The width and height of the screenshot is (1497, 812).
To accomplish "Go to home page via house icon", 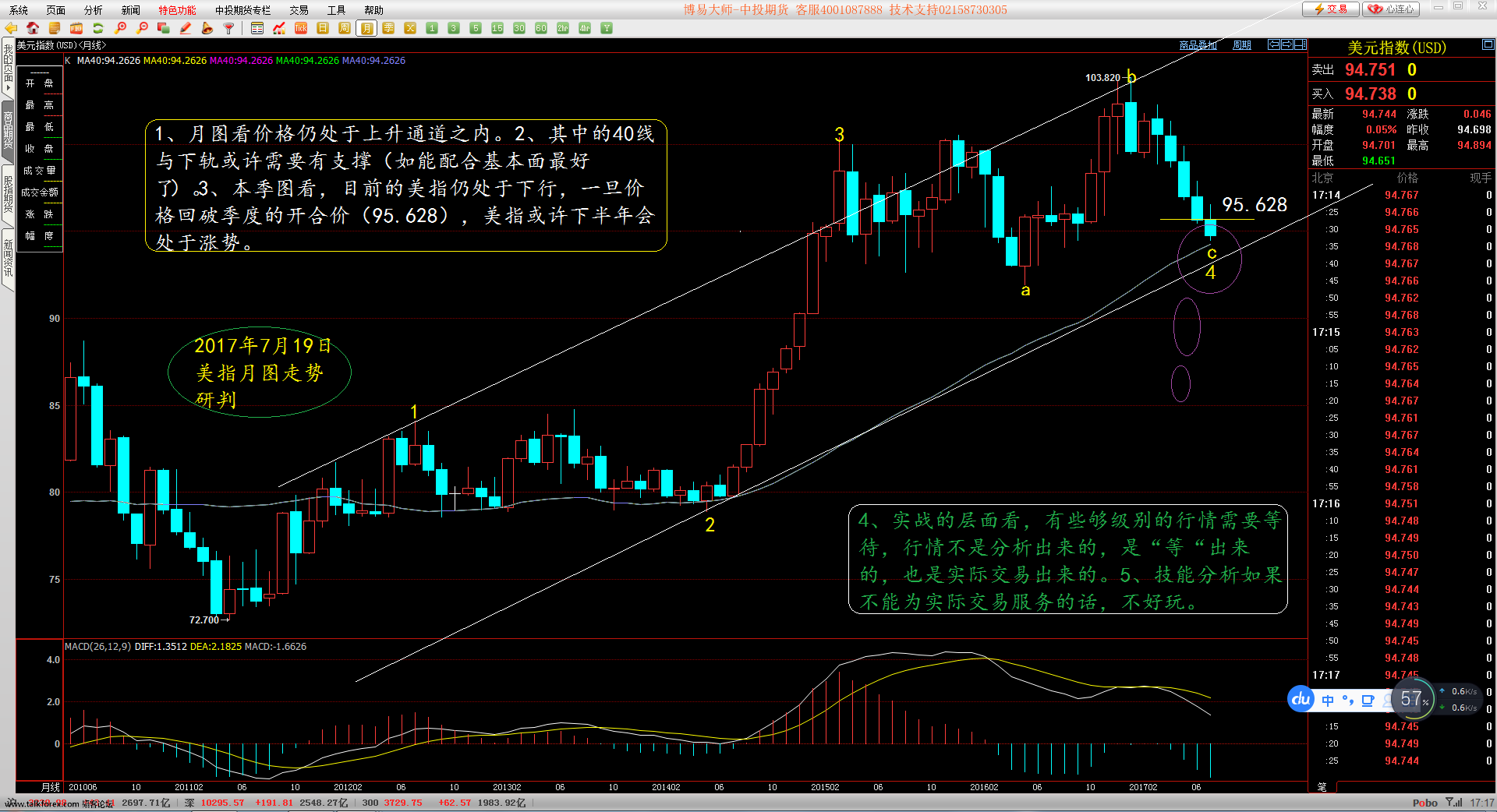I will click(33, 28).
